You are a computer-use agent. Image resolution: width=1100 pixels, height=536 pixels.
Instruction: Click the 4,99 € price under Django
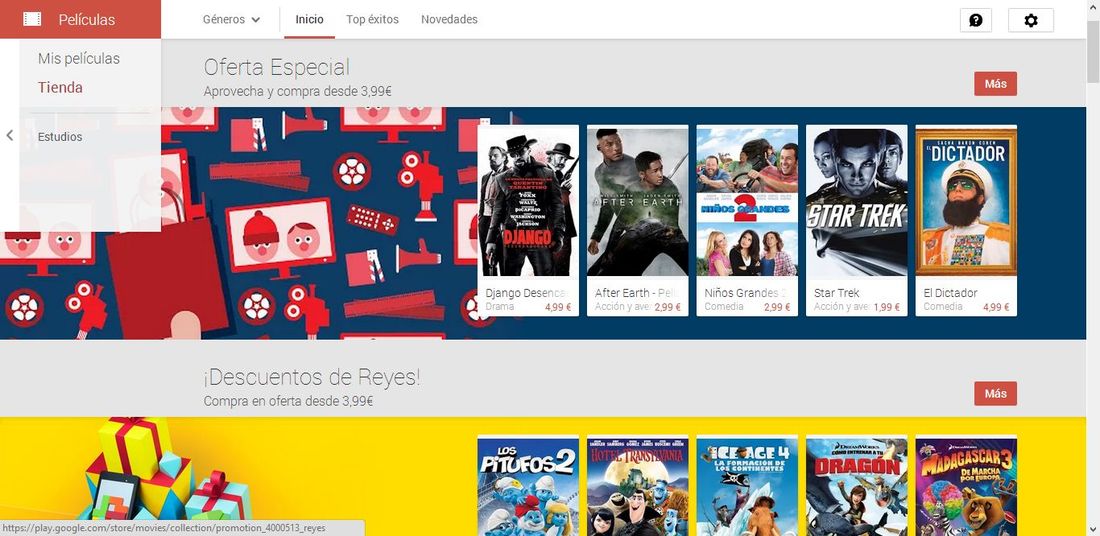(558, 307)
